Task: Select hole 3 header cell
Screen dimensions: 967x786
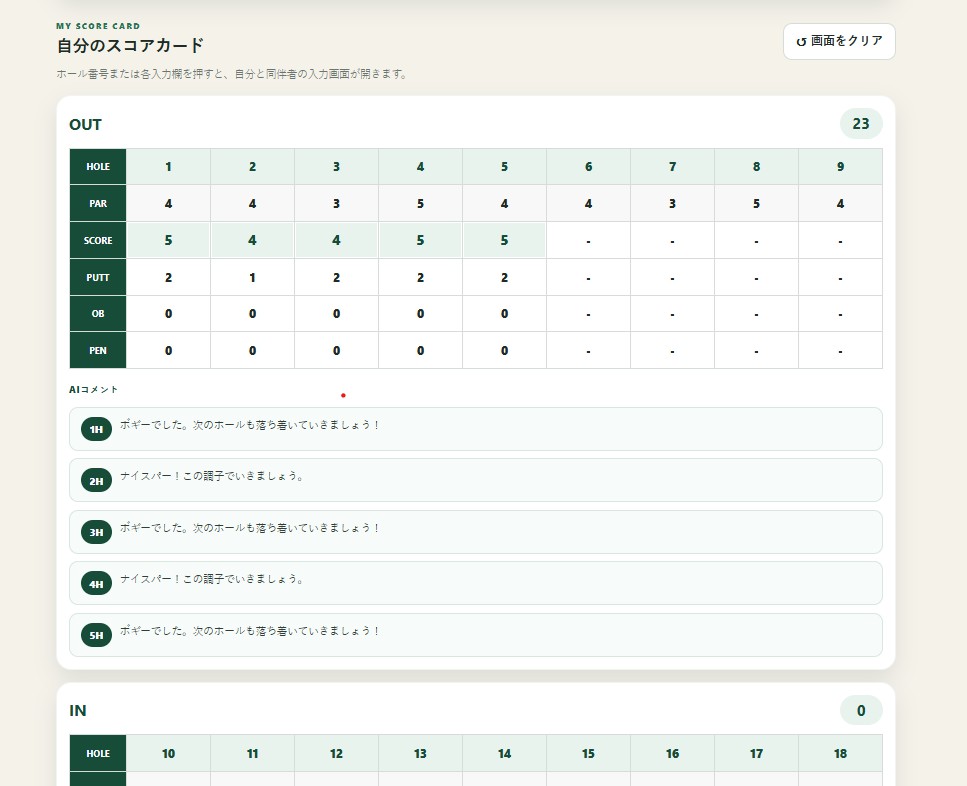Action: pos(336,166)
